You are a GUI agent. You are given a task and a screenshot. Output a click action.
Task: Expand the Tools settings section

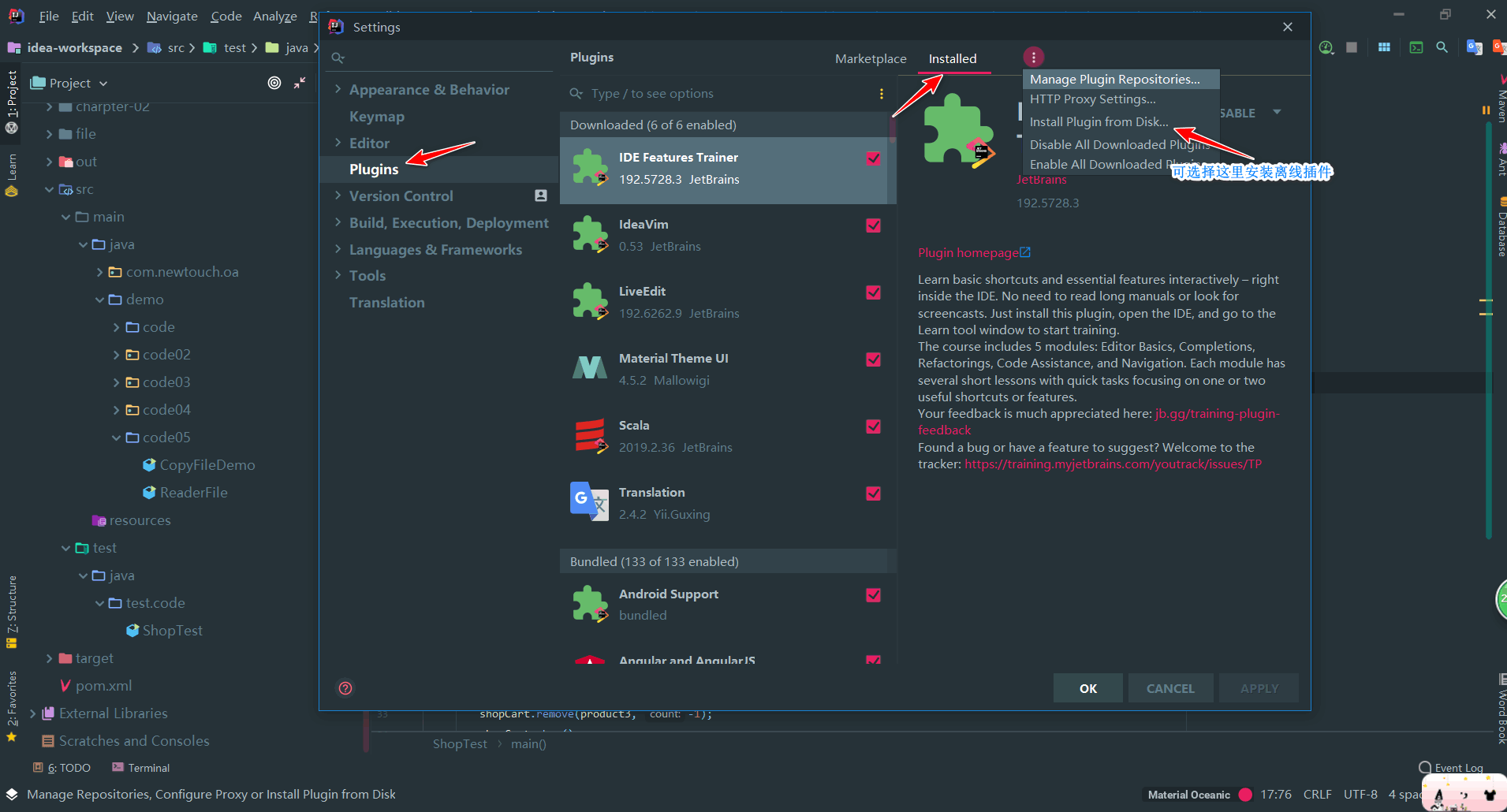click(x=338, y=275)
